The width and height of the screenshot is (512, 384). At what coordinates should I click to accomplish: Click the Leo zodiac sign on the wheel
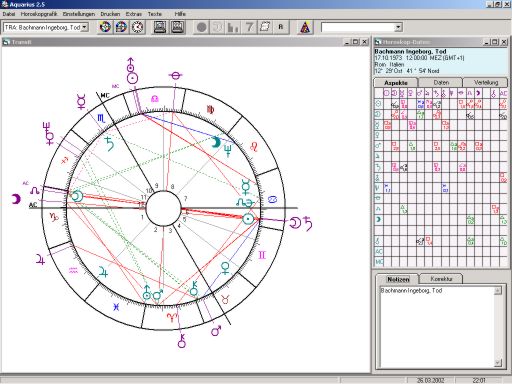254,147
